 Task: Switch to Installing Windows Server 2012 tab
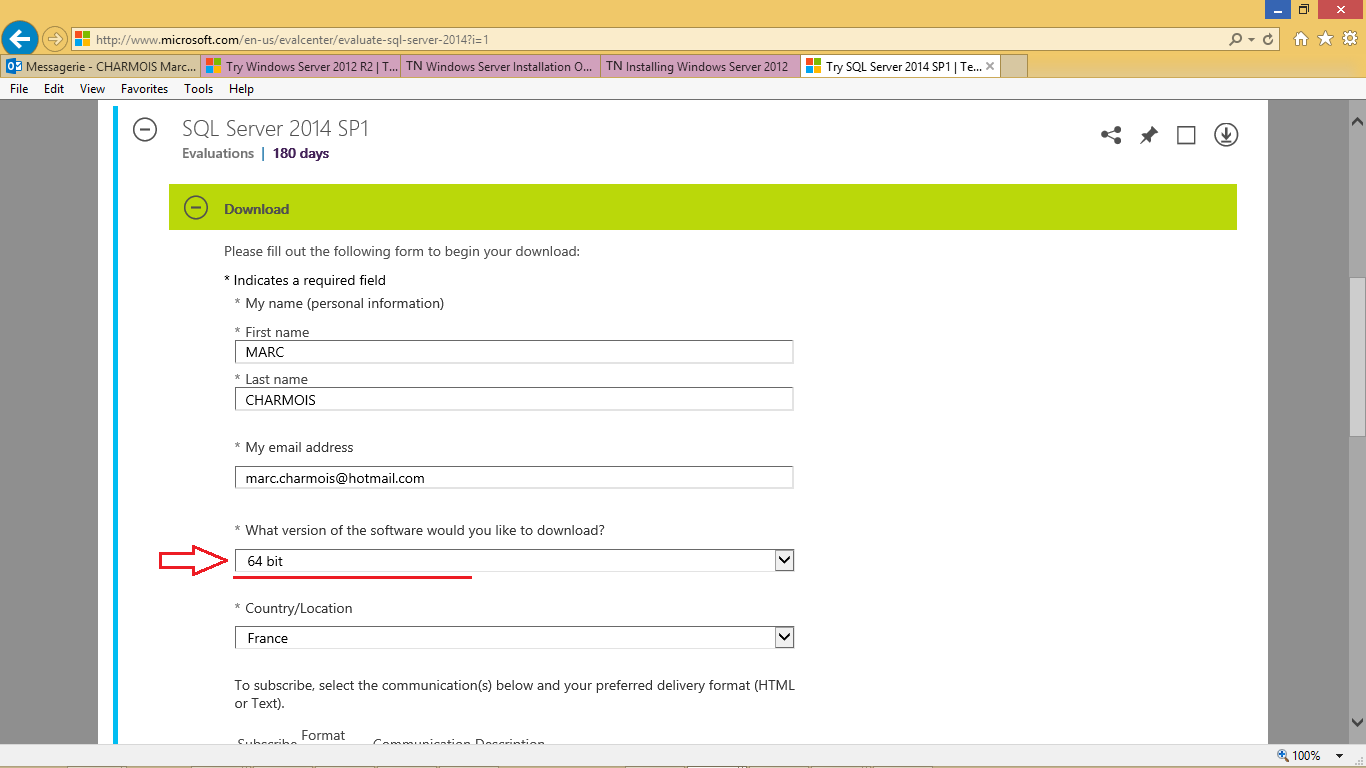pyautogui.click(x=701, y=67)
